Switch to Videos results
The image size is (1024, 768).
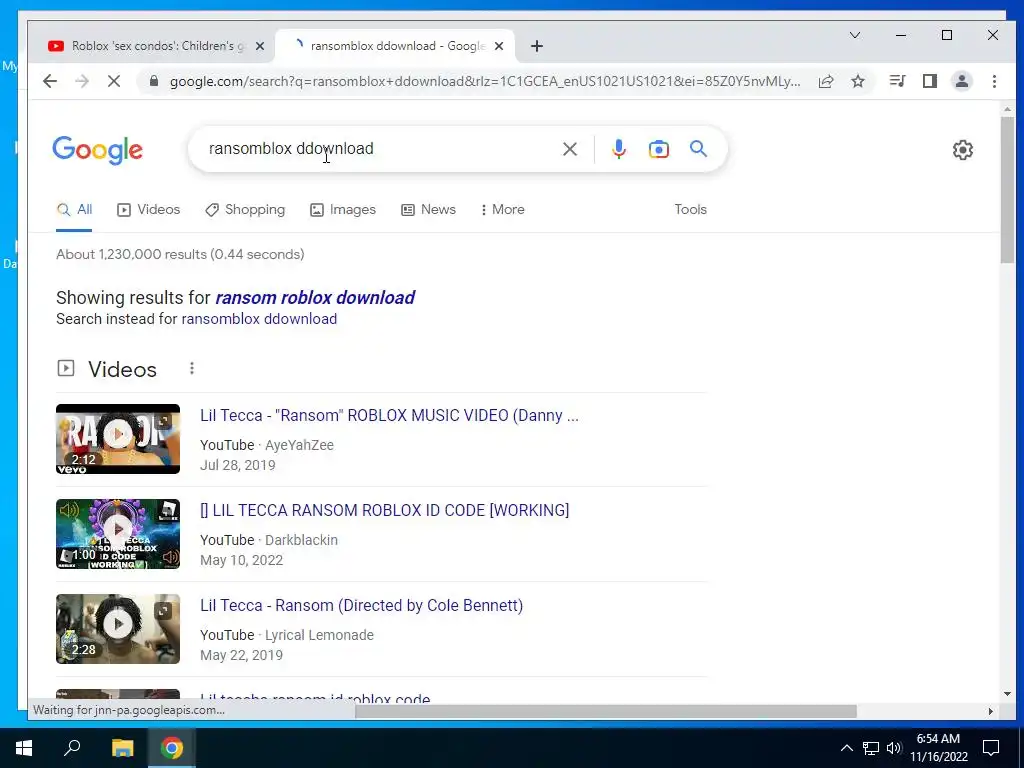tap(148, 210)
